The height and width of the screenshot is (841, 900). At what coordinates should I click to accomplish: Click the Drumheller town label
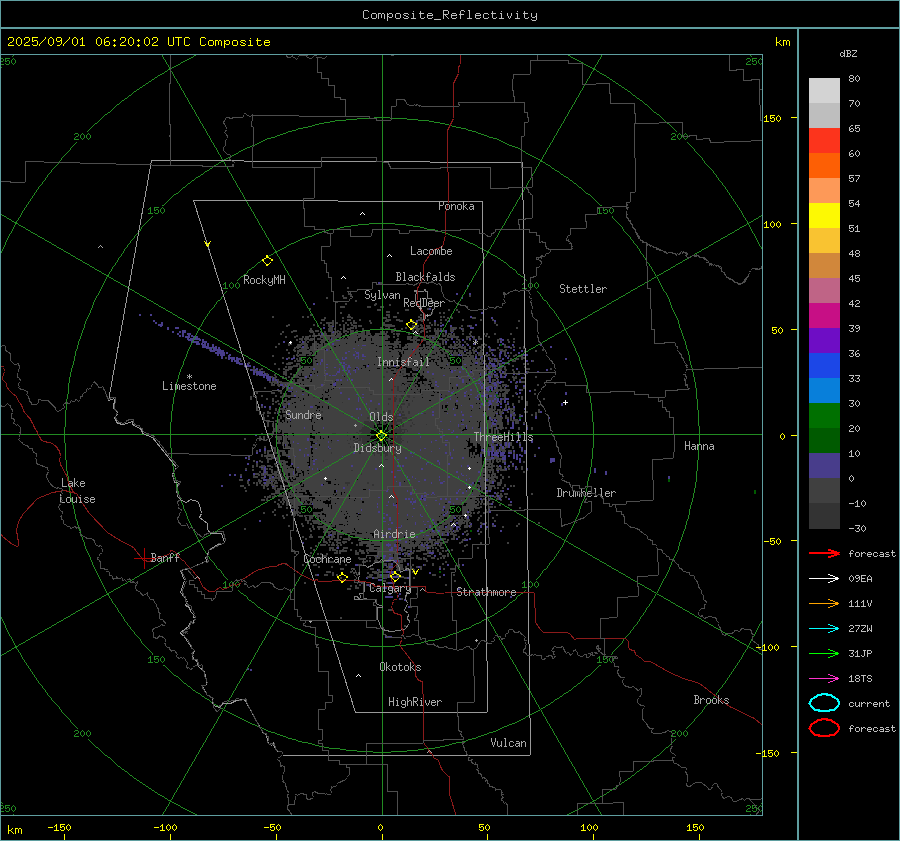586,493
